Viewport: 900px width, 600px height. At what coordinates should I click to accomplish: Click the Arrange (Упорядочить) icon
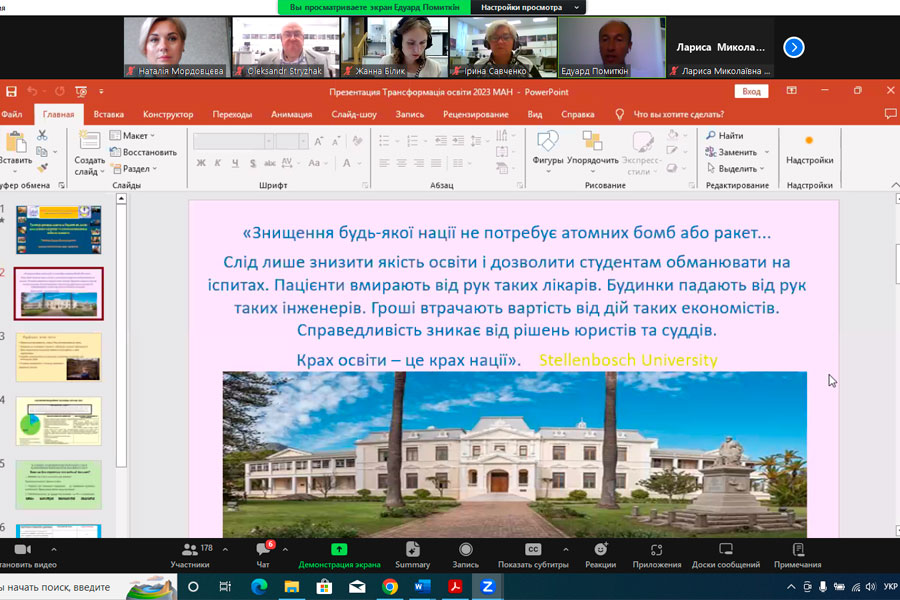coord(592,141)
